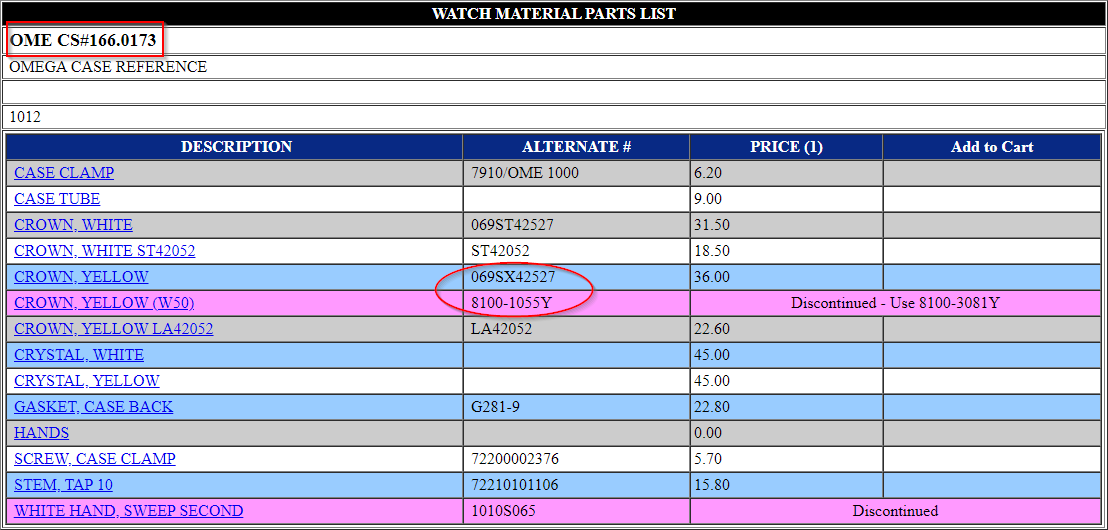Click the OMEGA CASE REFERENCE text
The height and width of the screenshot is (530, 1108).
pyautogui.click(x=108, y=67)
